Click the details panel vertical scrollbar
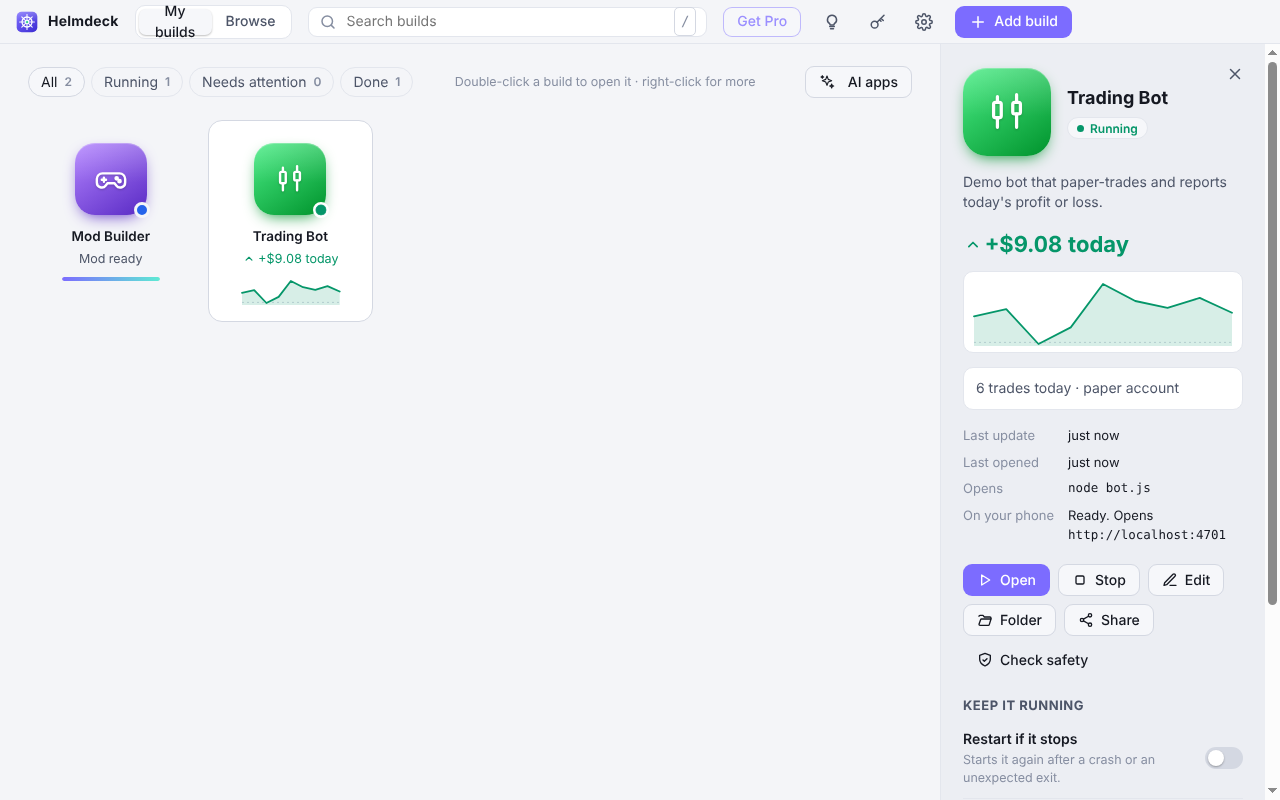This screenshot has height=800, width=1280. [1272, 333]
